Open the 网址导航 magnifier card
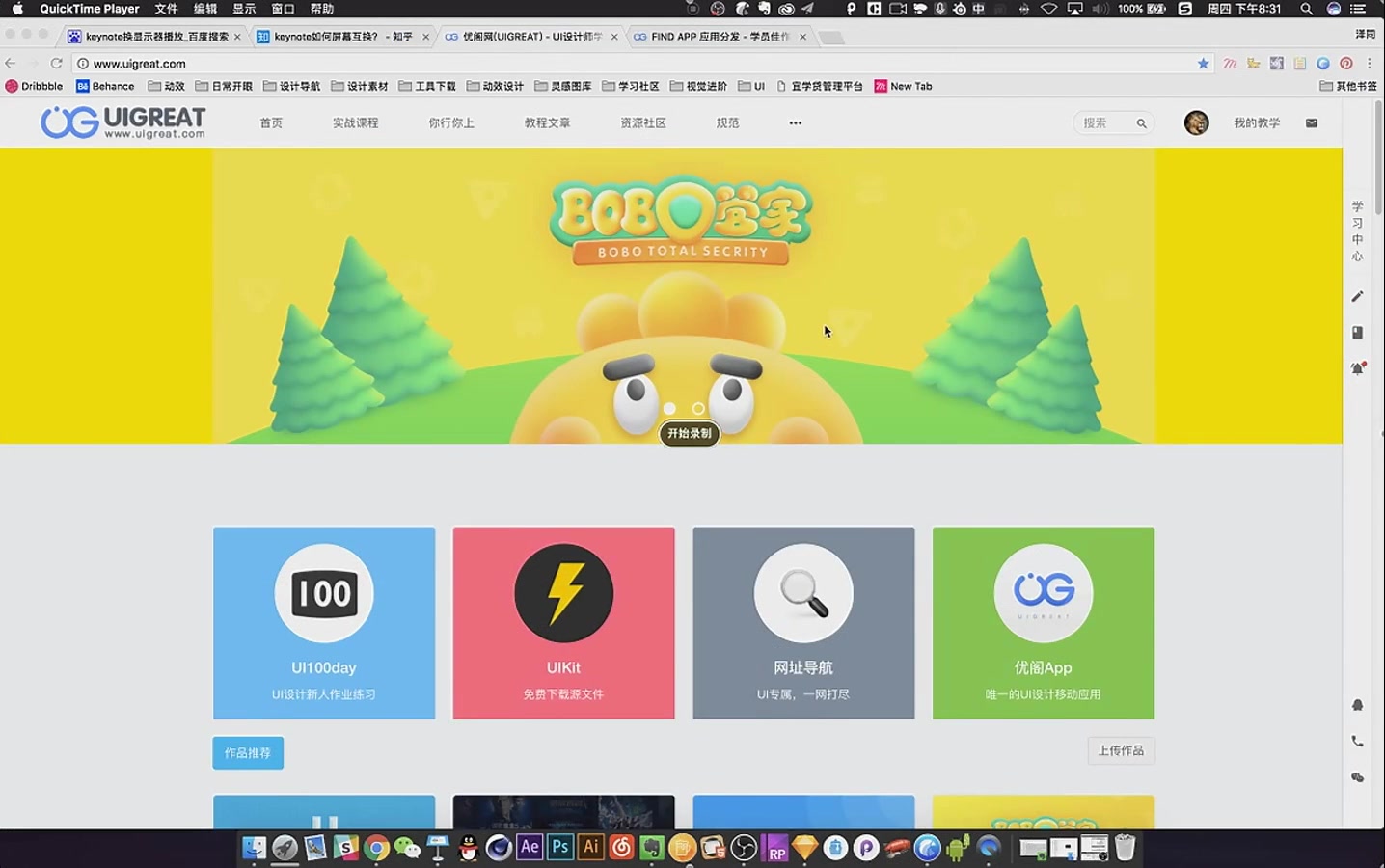Viewport: 1385px width, 868px height. coord(803,623)
